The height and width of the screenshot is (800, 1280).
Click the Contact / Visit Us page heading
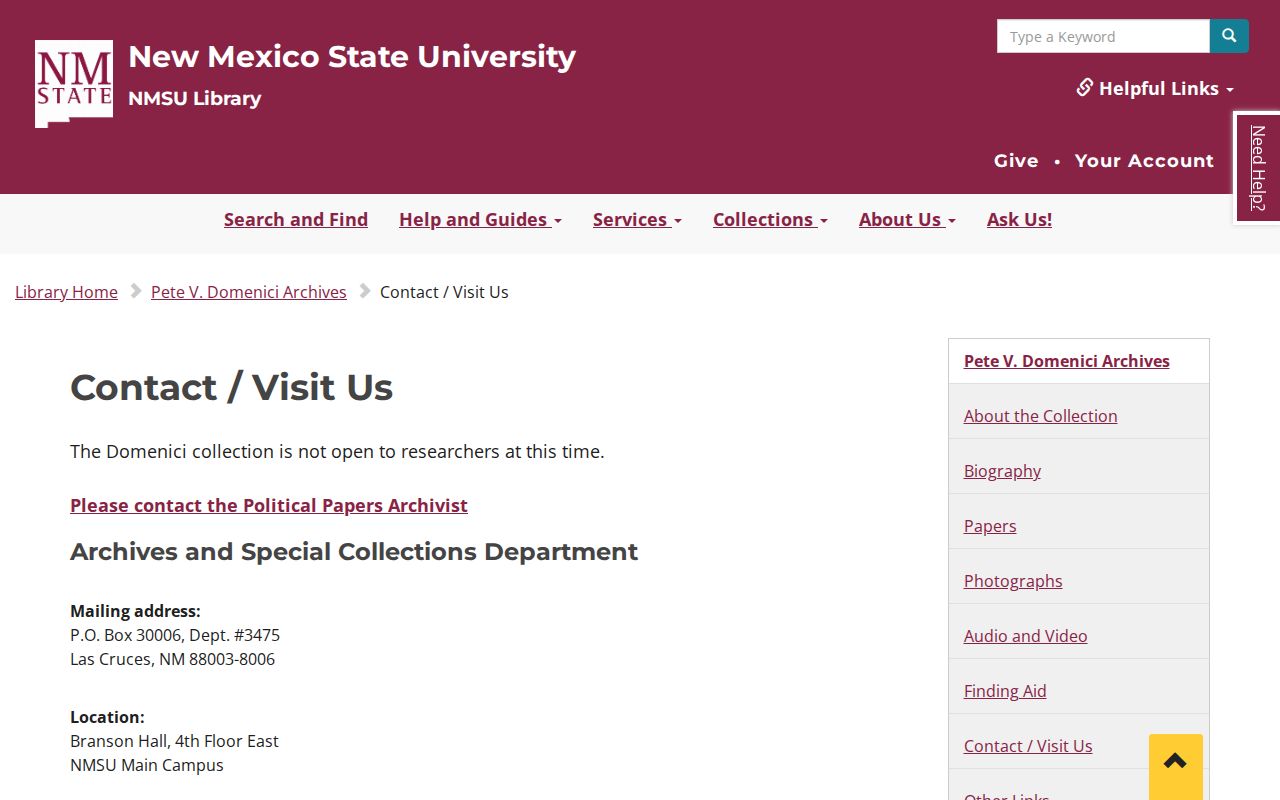point(232,387)
